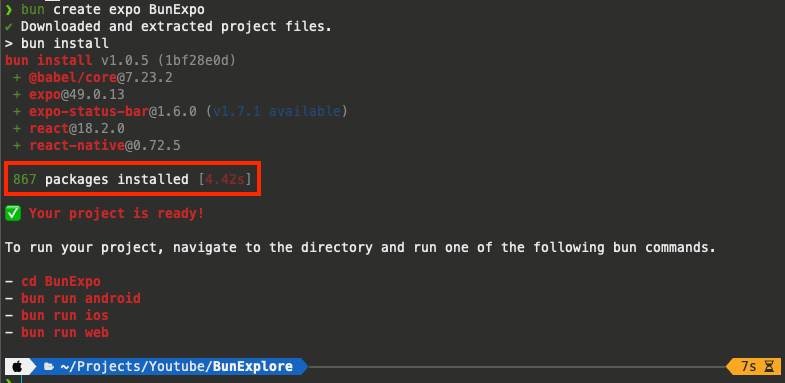Image resolution: width=785 pixels, height=383 pixels.
Task: Click 'Your project is ready!' message
Action: pos(117,214)
